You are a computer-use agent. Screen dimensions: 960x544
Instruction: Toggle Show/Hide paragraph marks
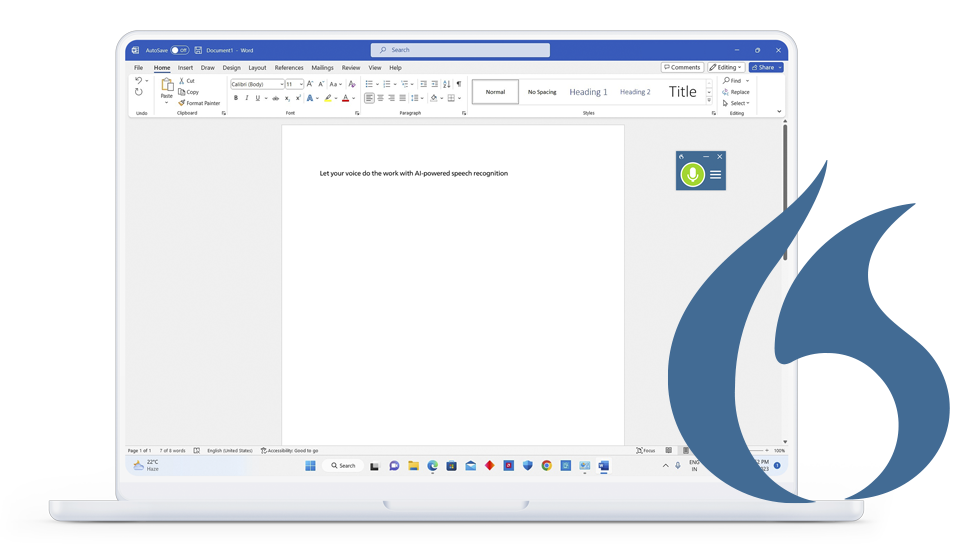[459, 84]
